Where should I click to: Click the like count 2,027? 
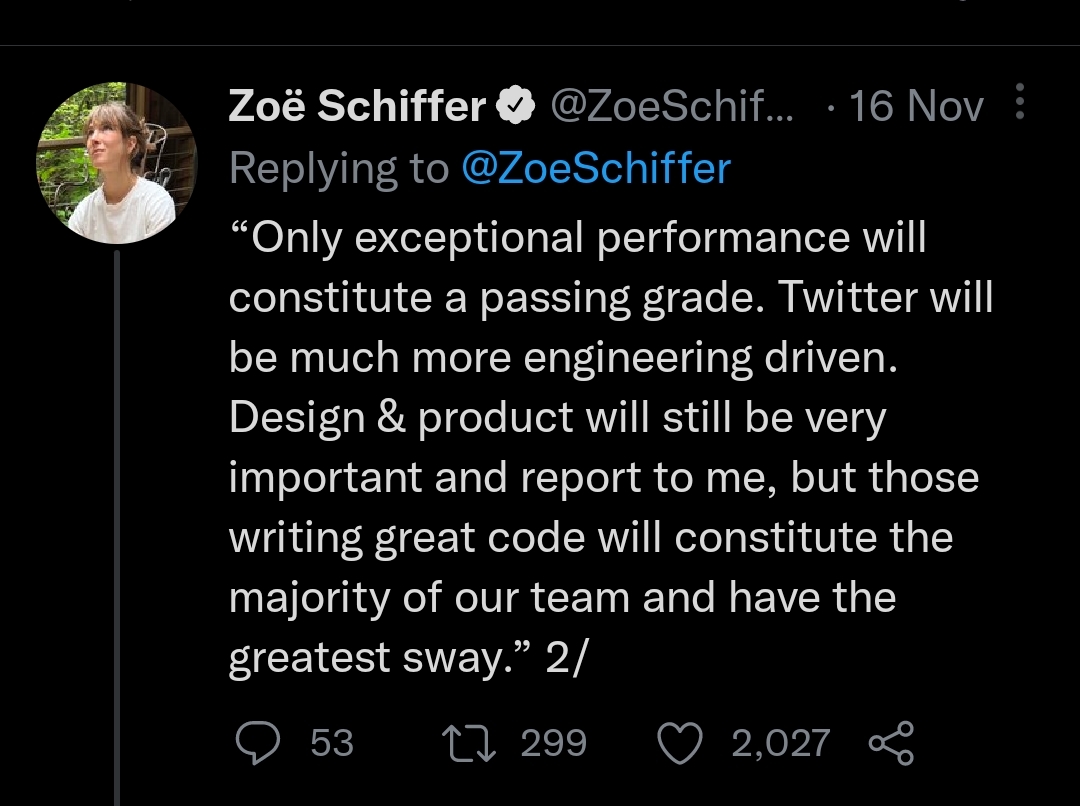click(781, 743)
